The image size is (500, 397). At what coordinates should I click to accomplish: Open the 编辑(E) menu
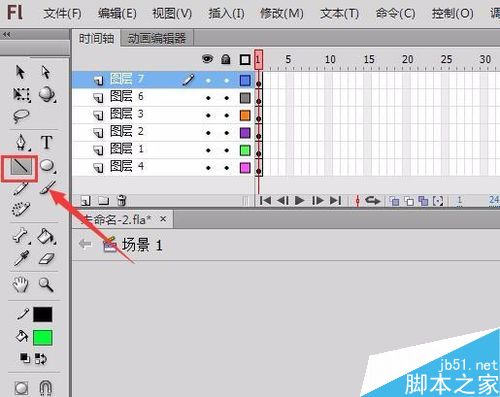tap(117, 13)
